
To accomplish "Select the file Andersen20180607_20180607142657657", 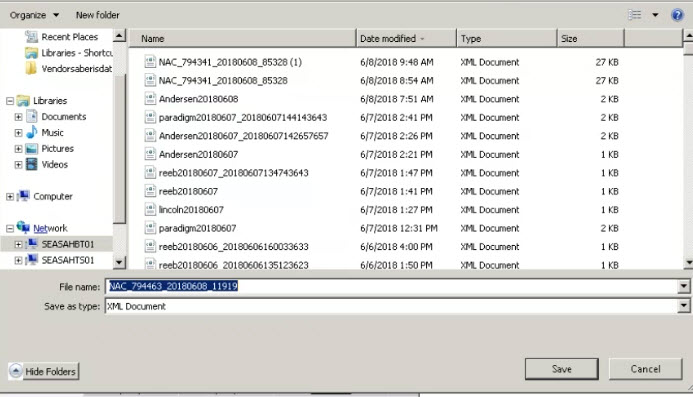I will (x=244, y=136).
